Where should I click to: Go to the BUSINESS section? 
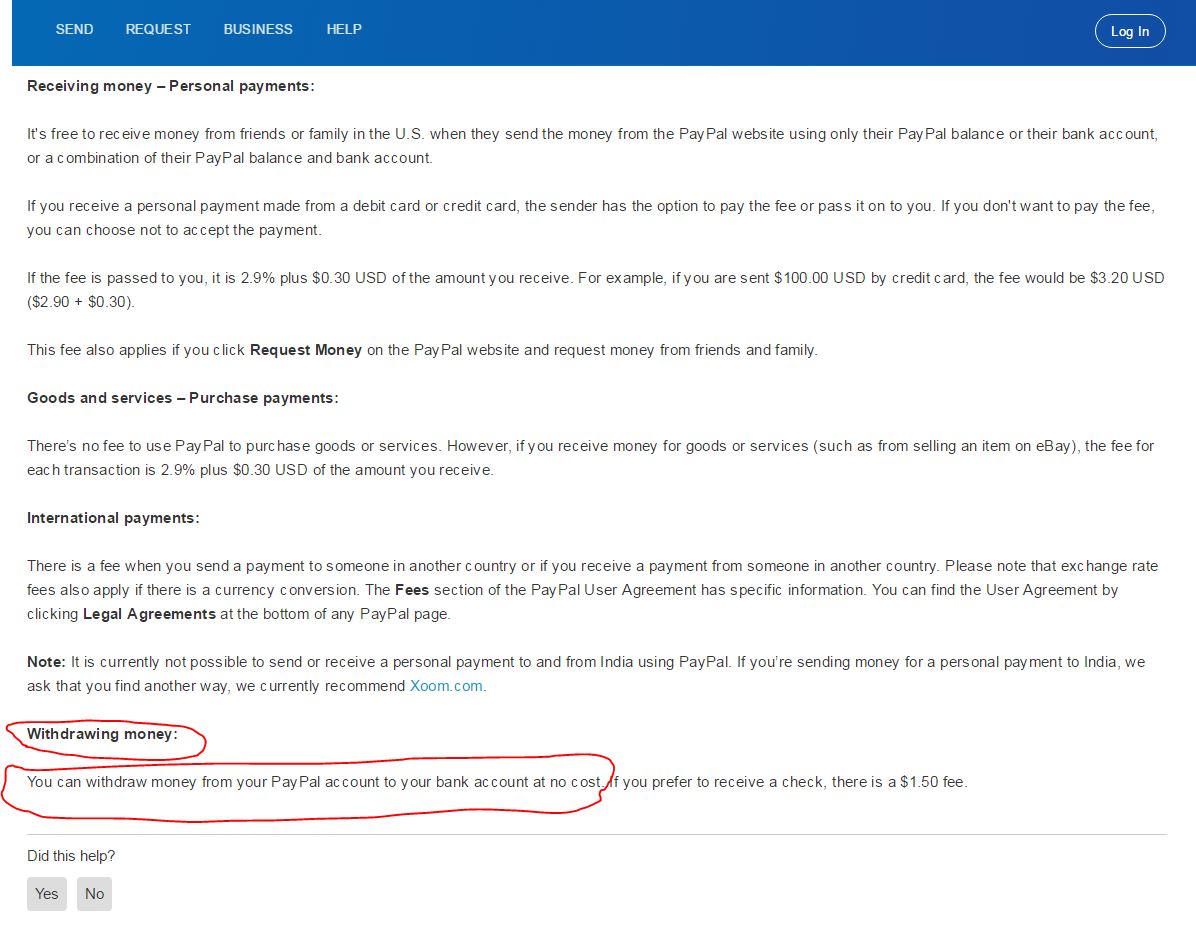(x=258, y=29)
